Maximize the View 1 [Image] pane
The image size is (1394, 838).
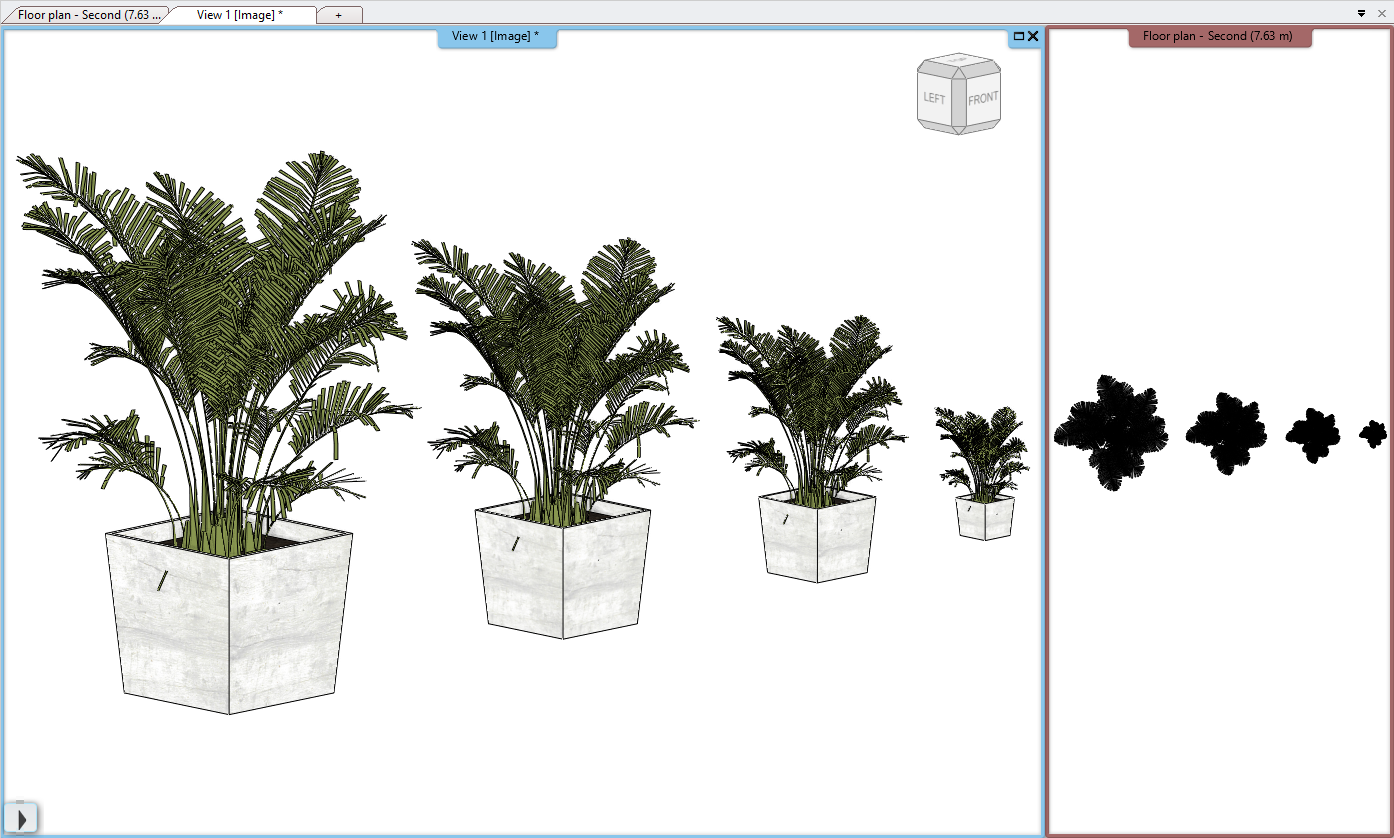coord(1019,37)
